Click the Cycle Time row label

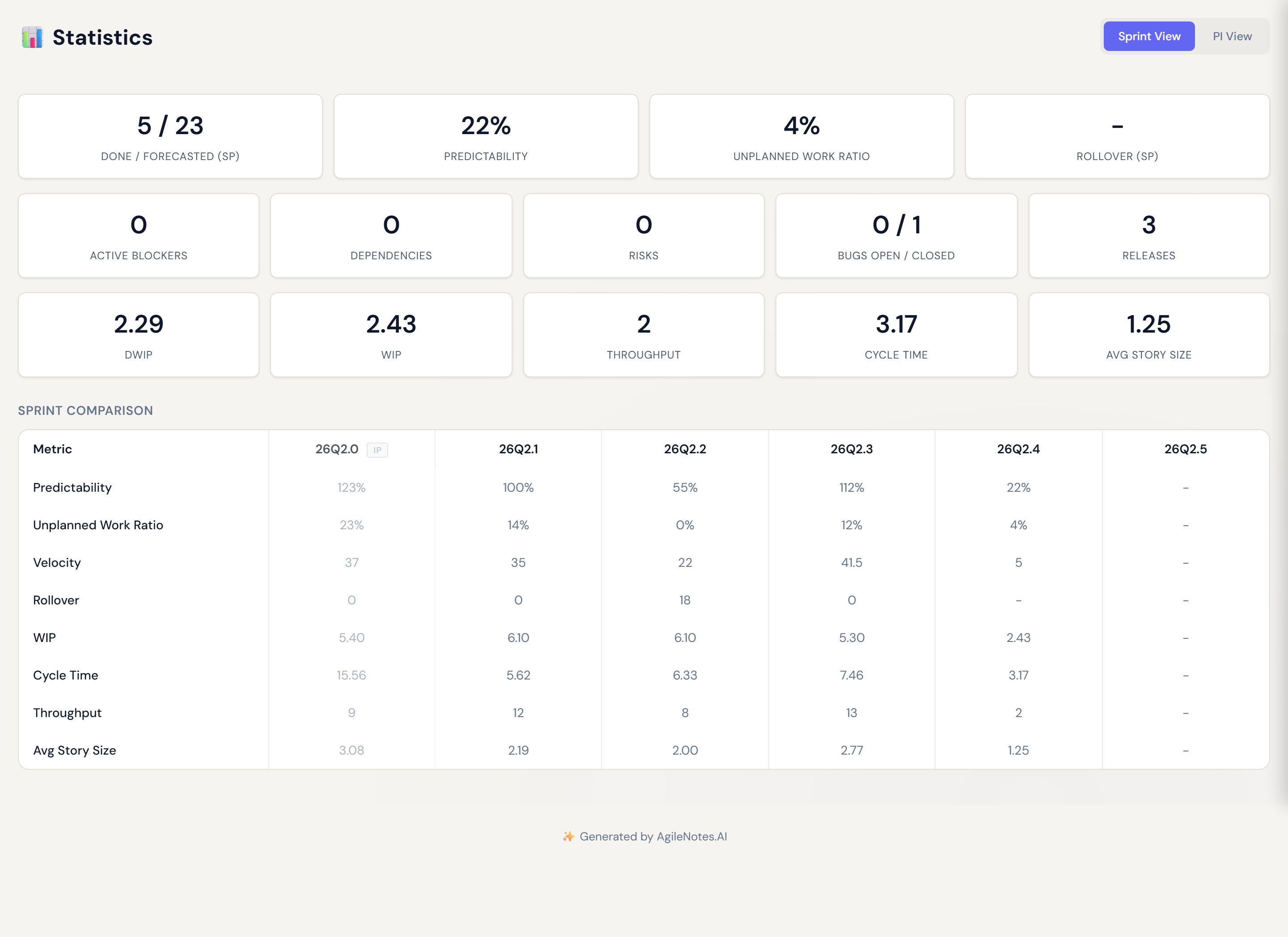65,675
